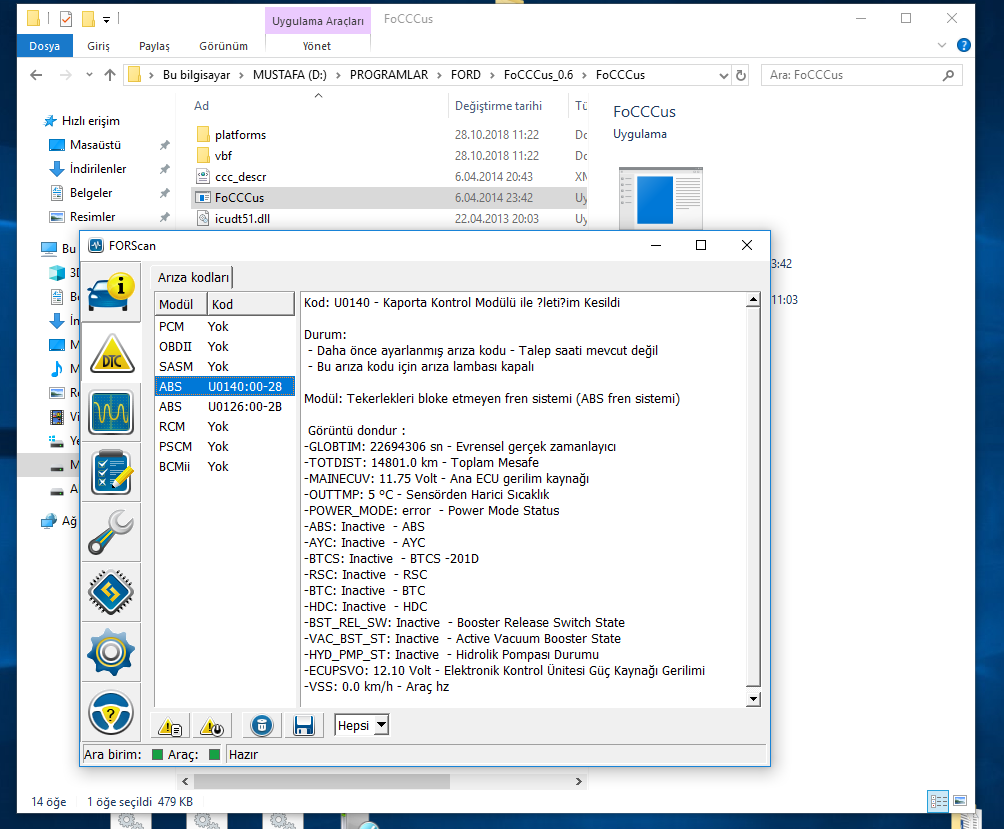
Task: Select the RCM module row
Action: pyautogui.click(x=224, y=426)
